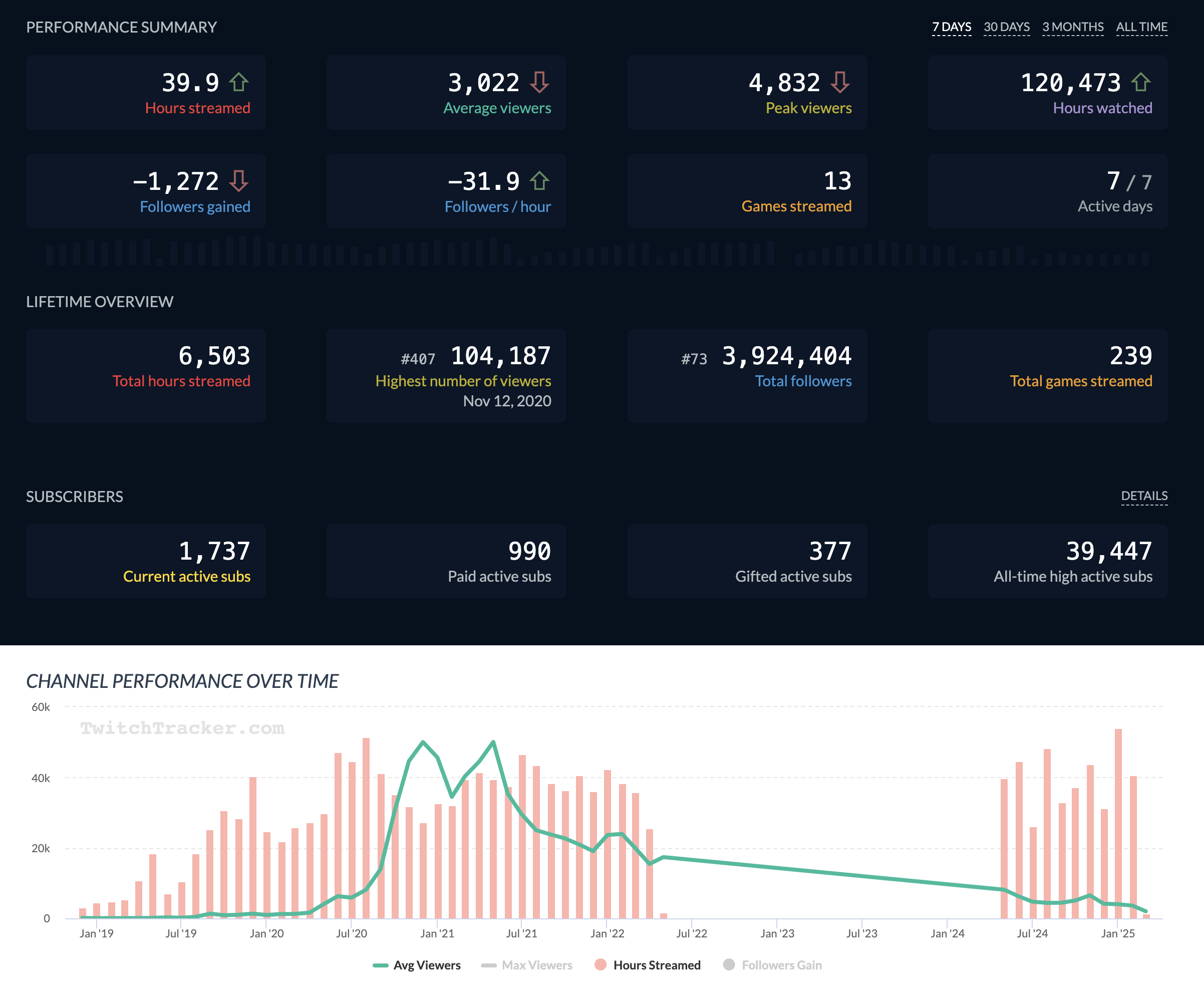
Task: Click the Avg Viewers peak near Jan '21
Action: pos(423,742)
